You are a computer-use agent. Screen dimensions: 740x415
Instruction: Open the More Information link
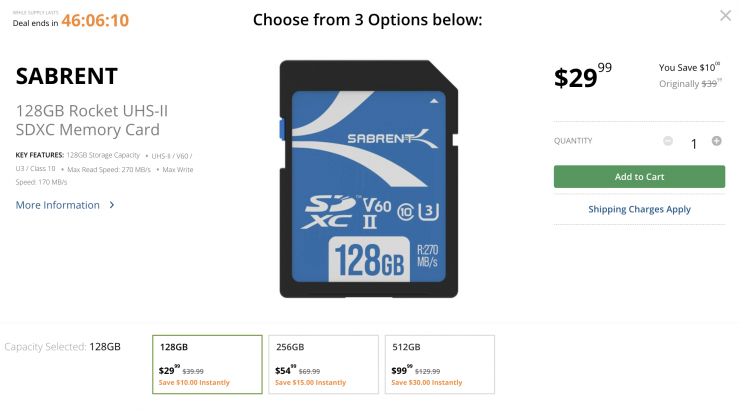58,205
